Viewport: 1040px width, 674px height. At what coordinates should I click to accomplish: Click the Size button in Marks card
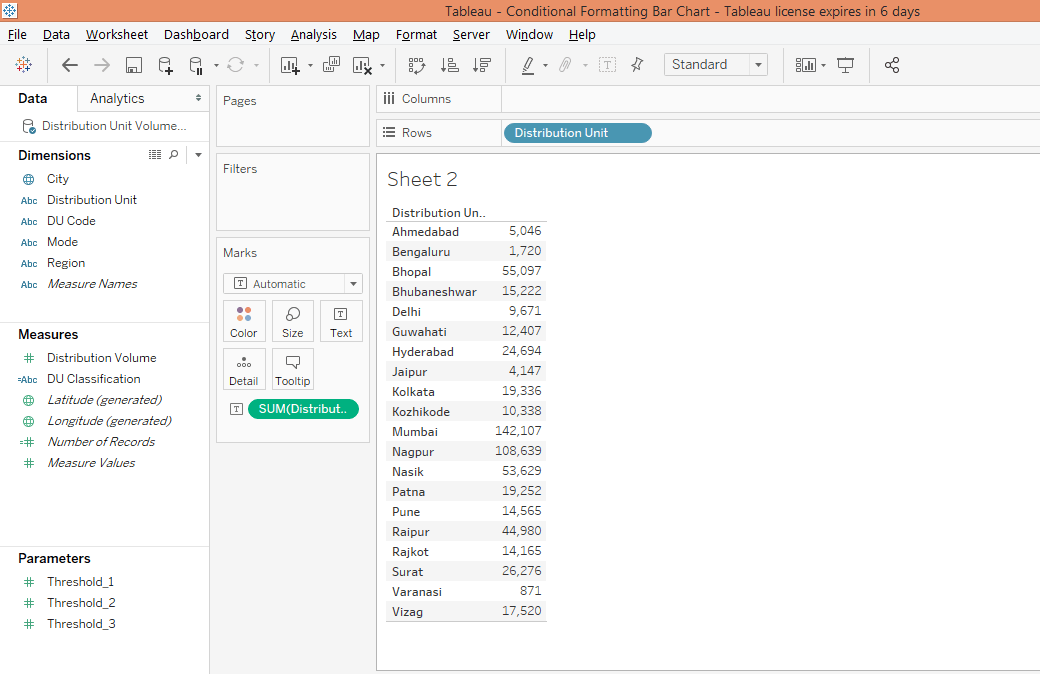pyautogui.click(x=293, y=321)
